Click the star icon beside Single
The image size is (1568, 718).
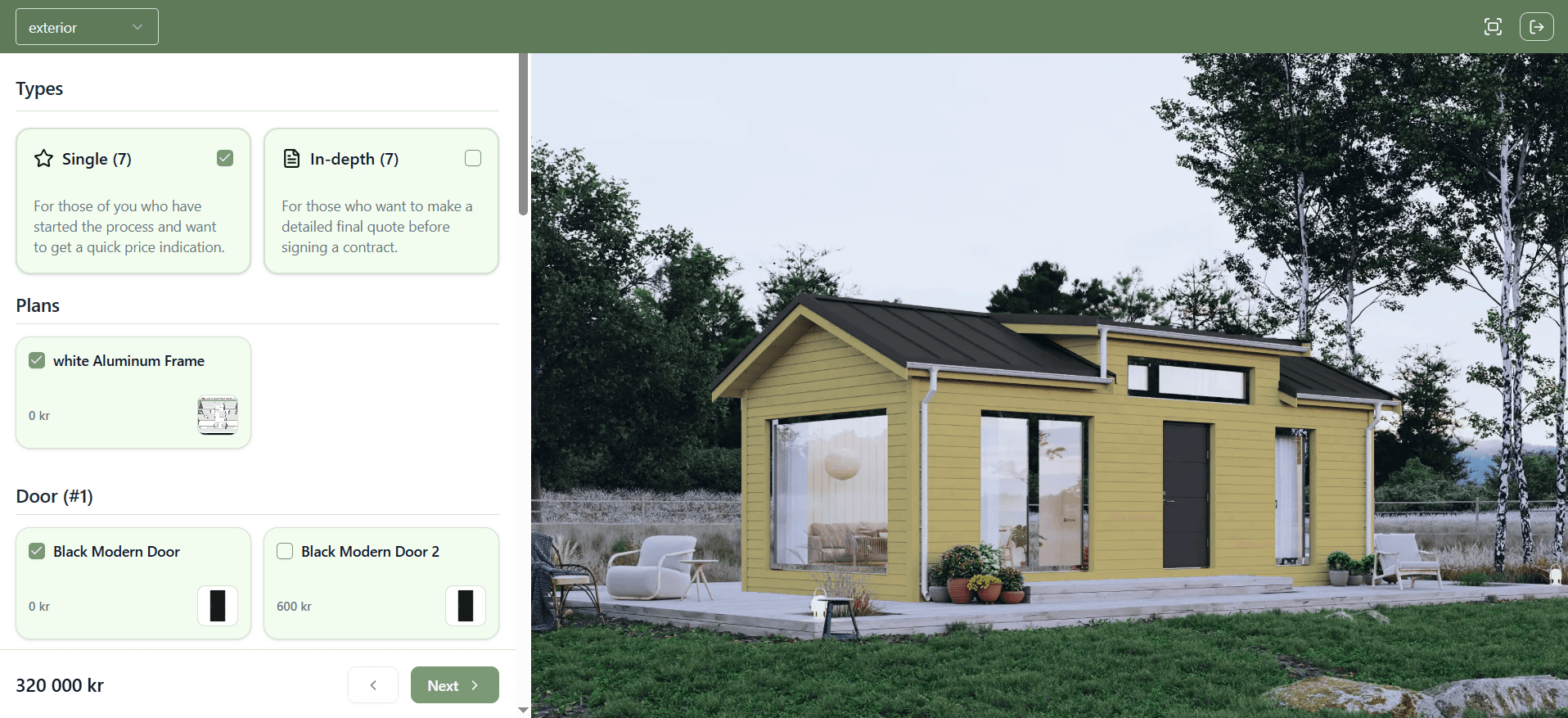43,159
